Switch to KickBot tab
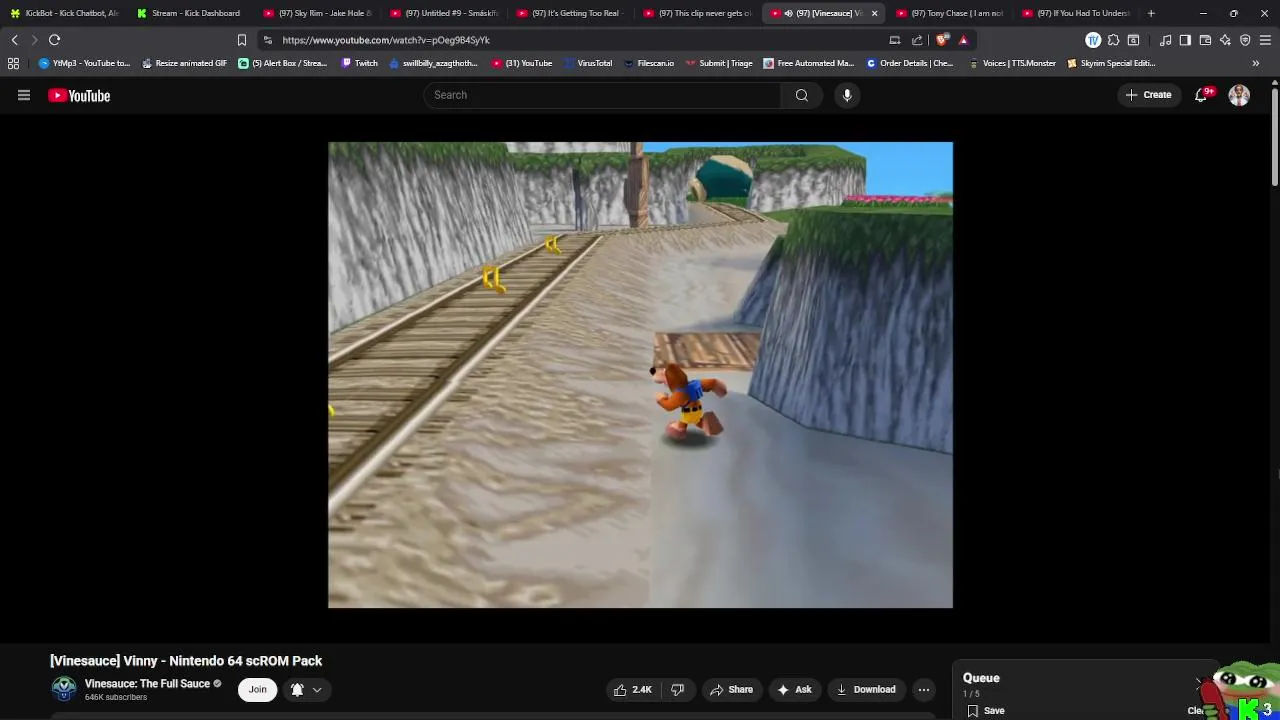The width and height of the screenshot is (1280, 720). (64, 13)
